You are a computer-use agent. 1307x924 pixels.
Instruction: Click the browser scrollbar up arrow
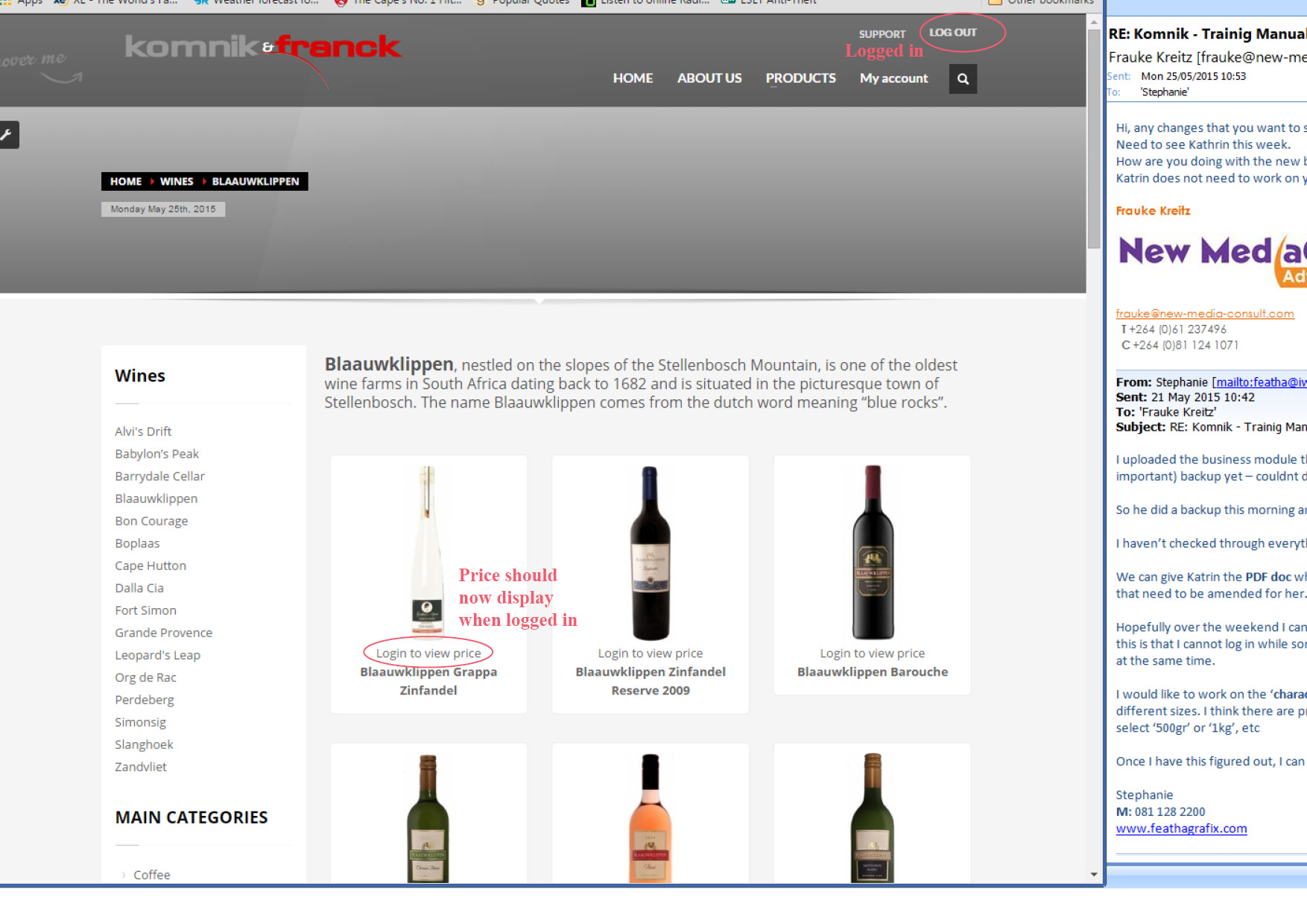(1093, 22)
